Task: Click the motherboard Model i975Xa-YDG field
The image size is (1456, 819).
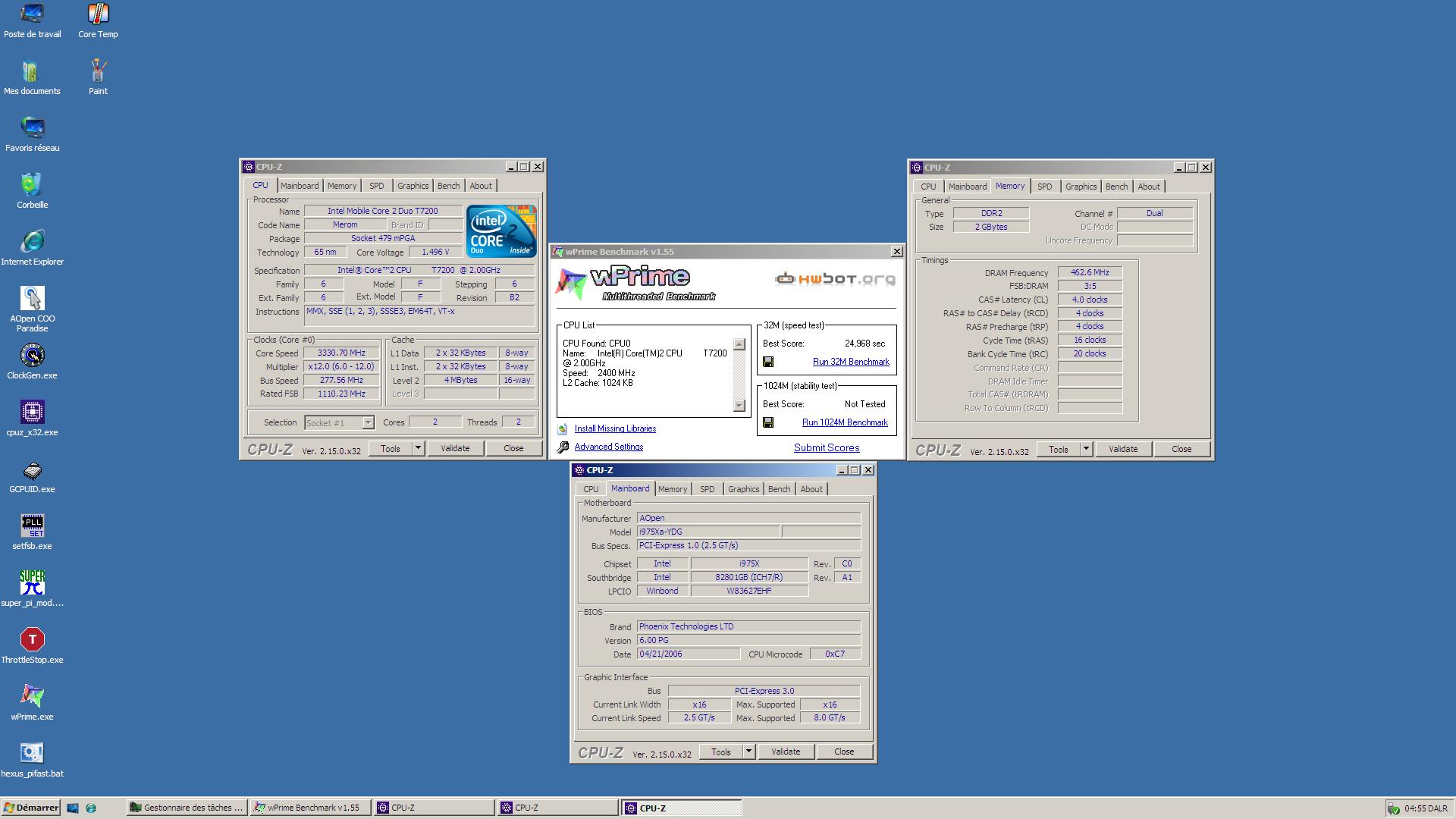Action: tap(708, 532)
